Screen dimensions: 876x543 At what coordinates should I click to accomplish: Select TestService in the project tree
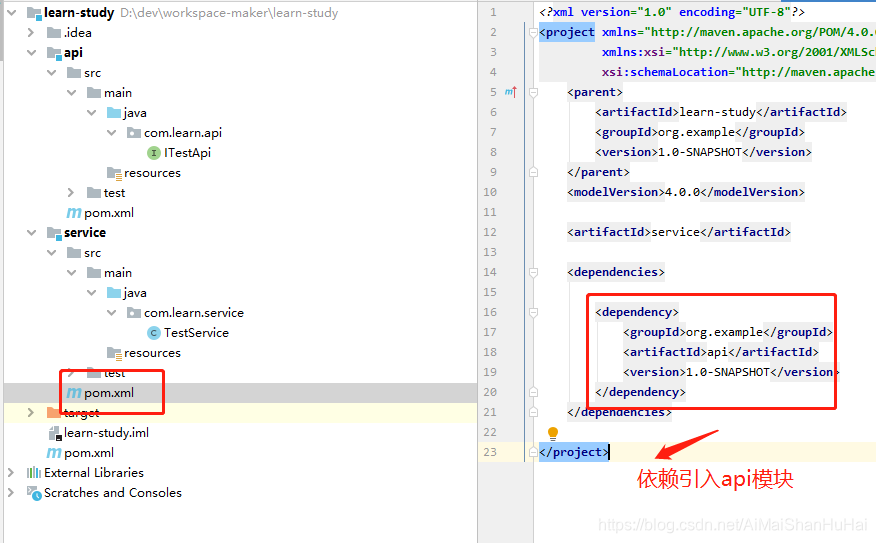pos(196,333)
